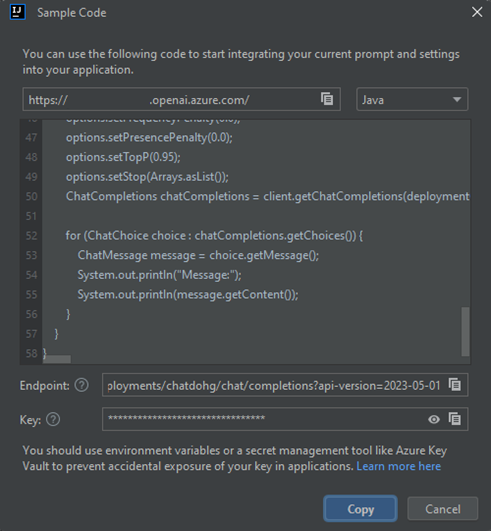
Task: Click into the https URL field
Action: [x=171, y=99]
